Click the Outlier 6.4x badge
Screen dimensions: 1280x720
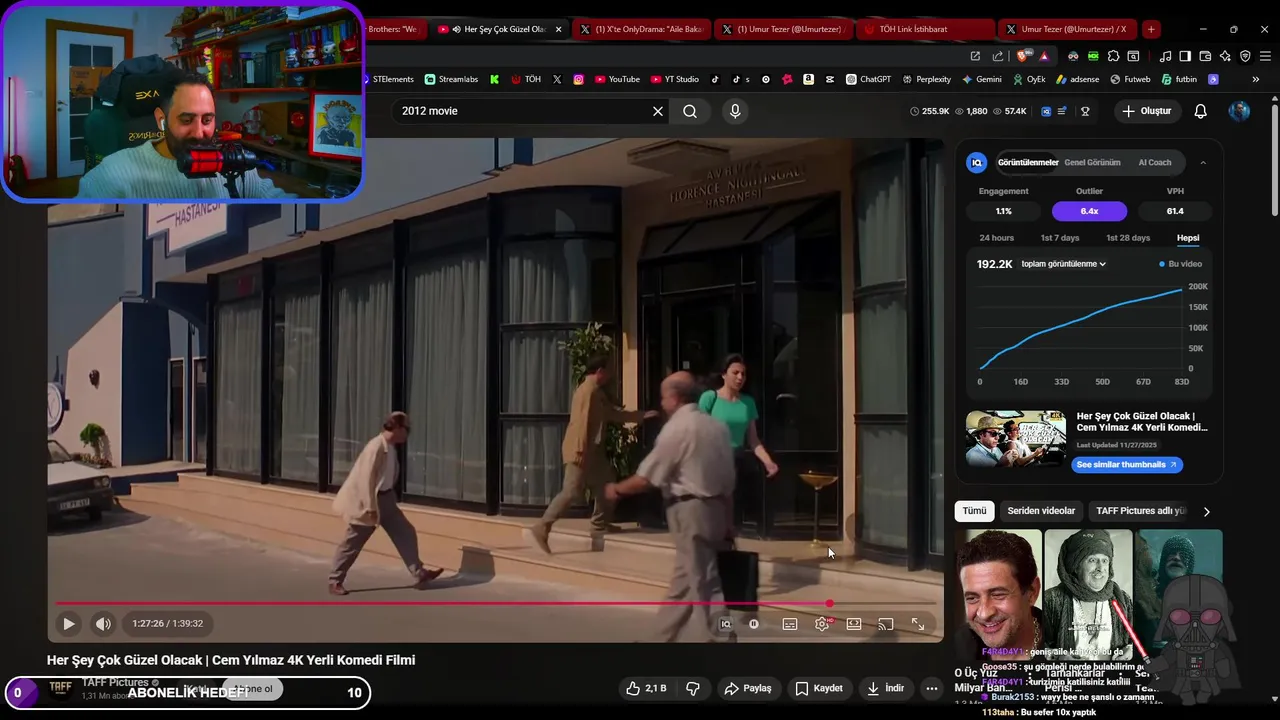1089,211
